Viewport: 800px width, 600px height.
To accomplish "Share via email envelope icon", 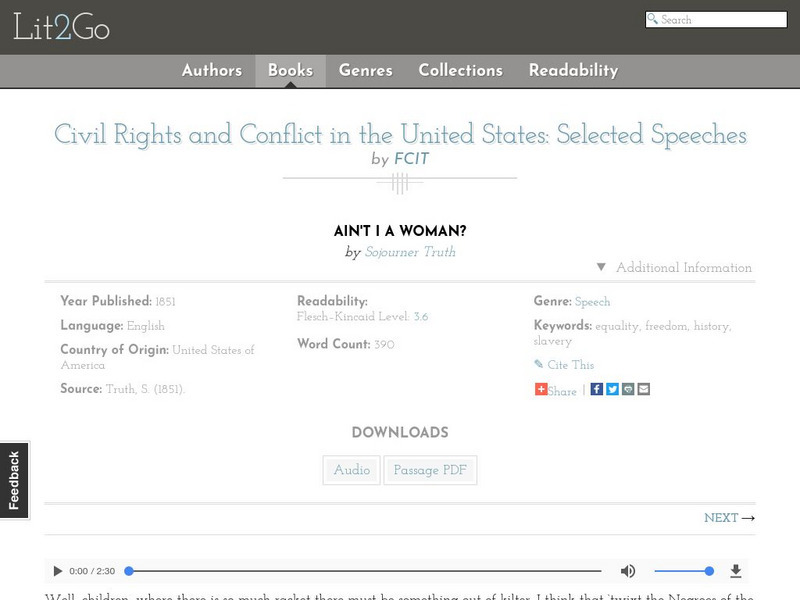I will point(644,389).
